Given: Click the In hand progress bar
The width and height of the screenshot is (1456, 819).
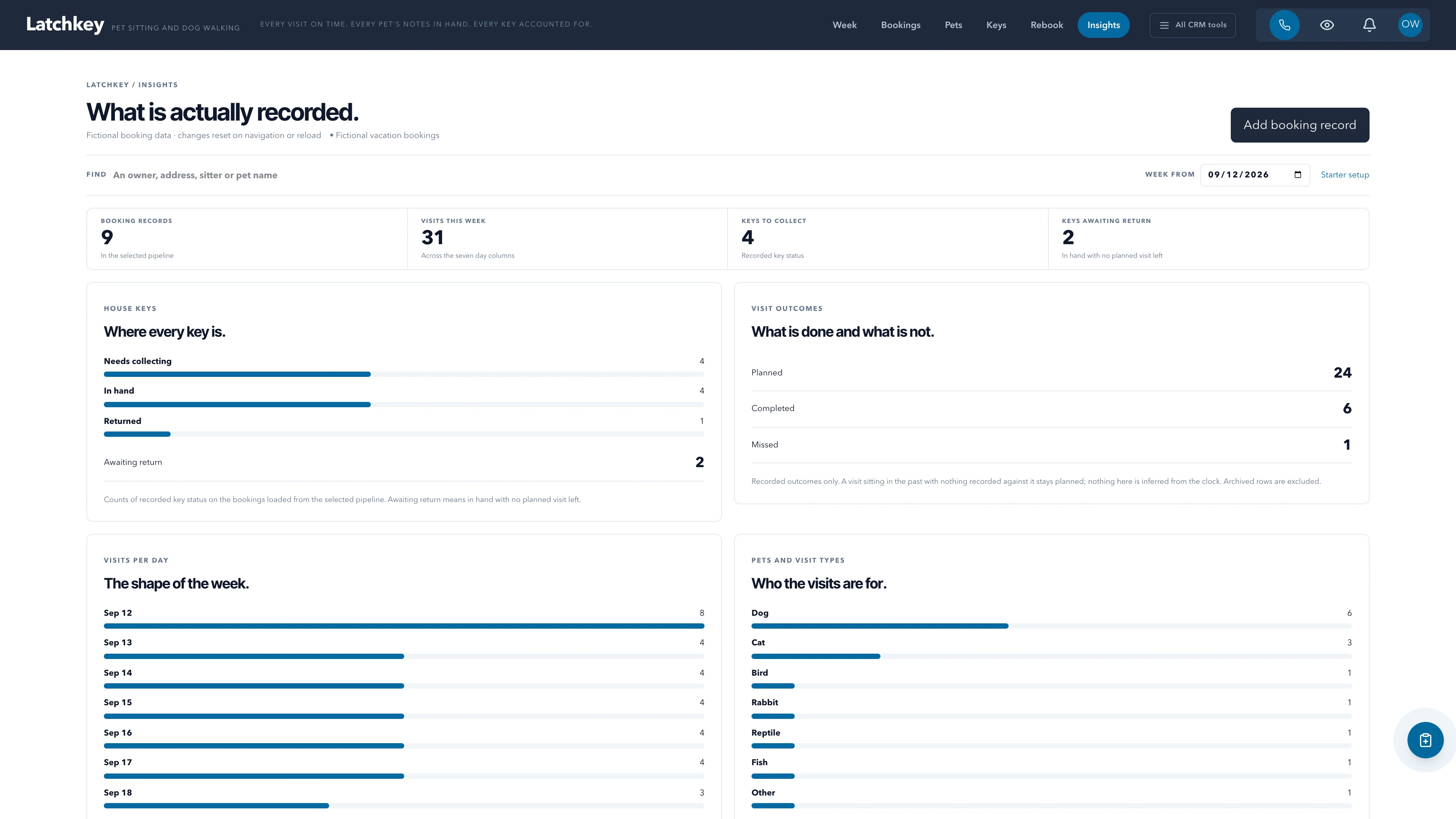Looking at the screenshot, I should tap(404, 405).
